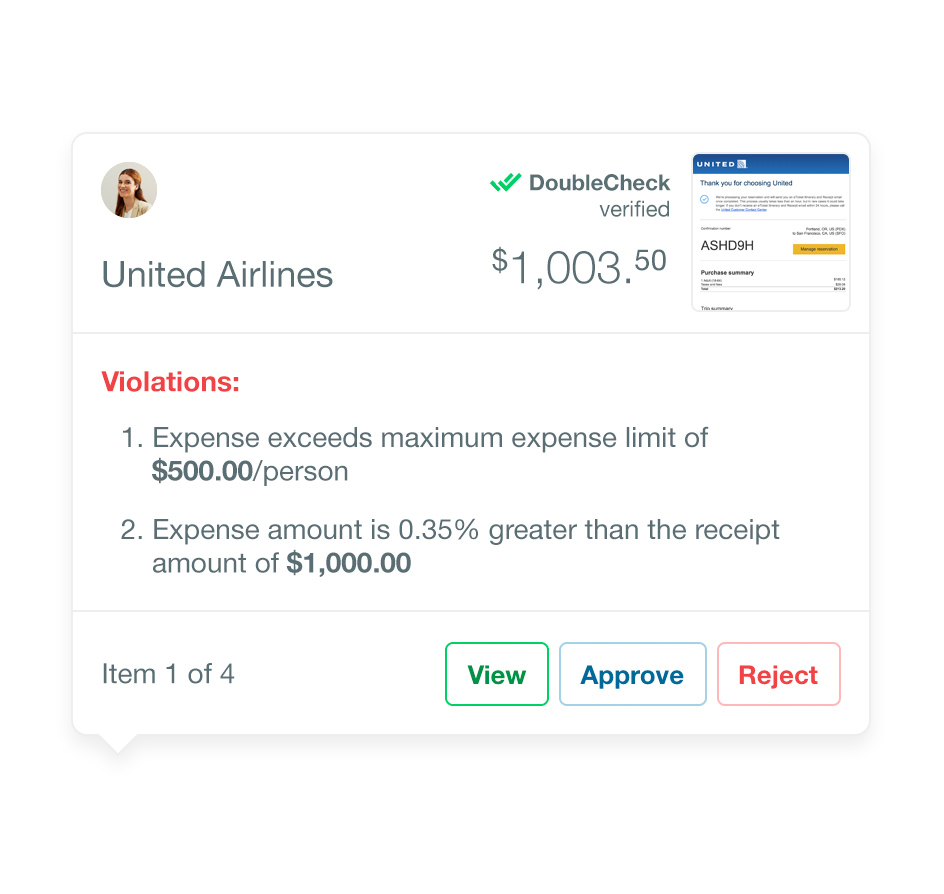
Task: Click the red Violations heading
Action: tap(170, 381)
